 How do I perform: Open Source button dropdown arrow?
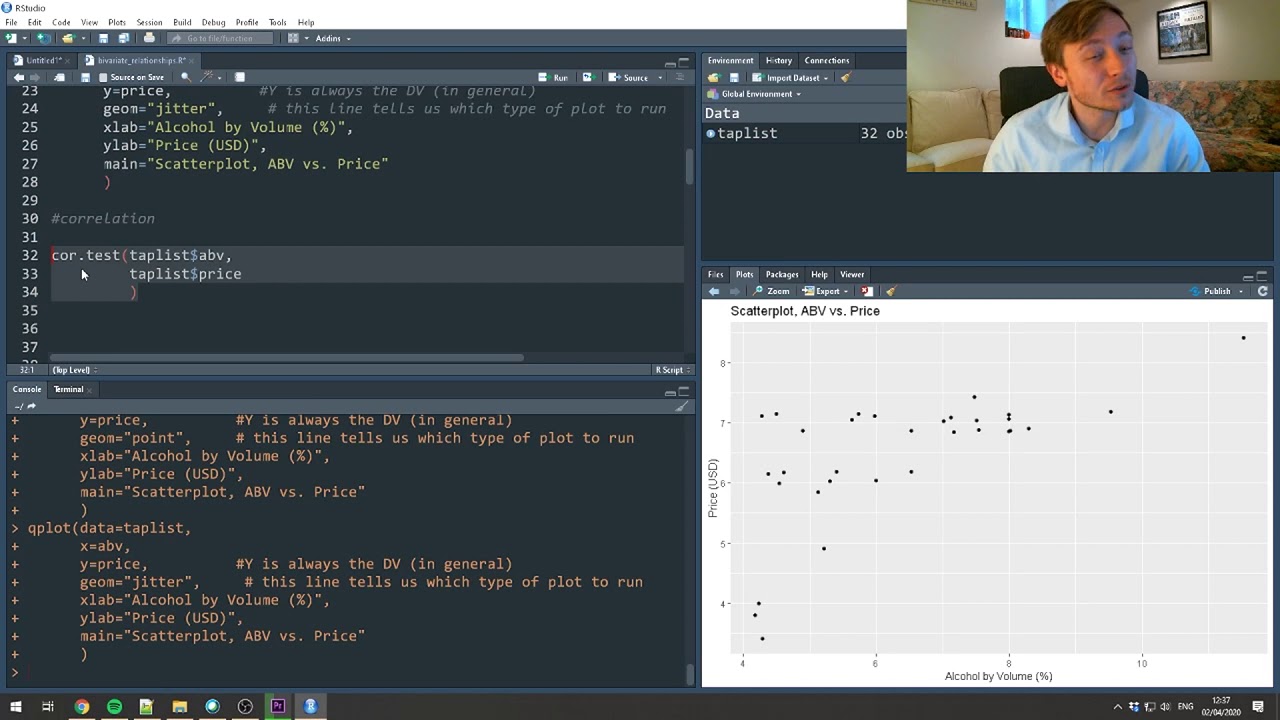click(x=660, y=77)
